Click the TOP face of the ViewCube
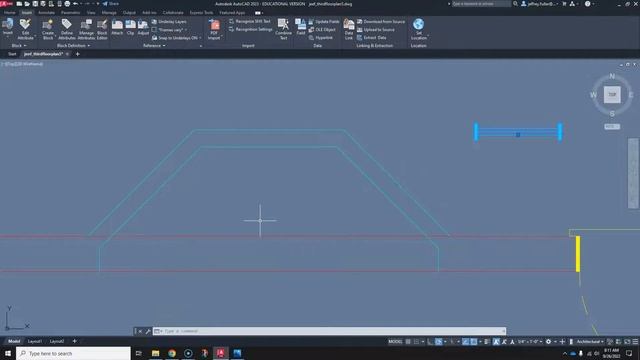 click(612, 95)
